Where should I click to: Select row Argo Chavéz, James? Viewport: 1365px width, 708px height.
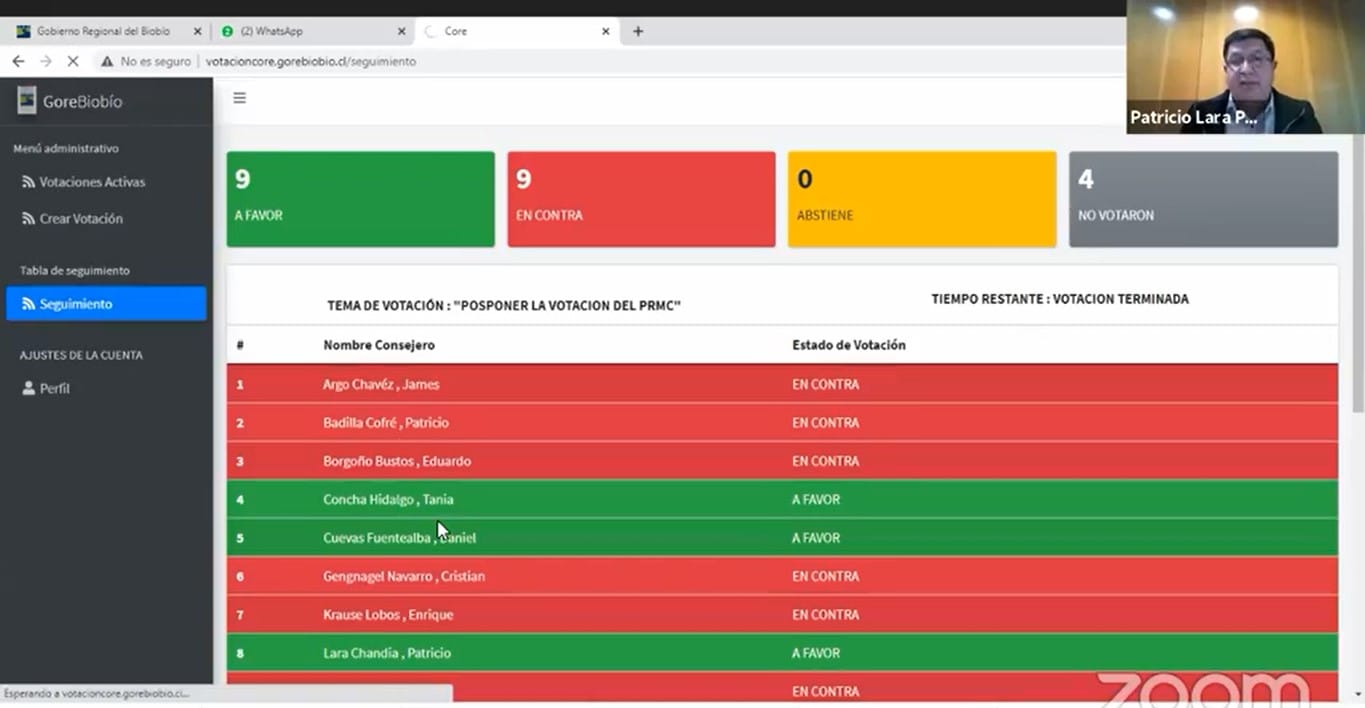tap(782, 384)
